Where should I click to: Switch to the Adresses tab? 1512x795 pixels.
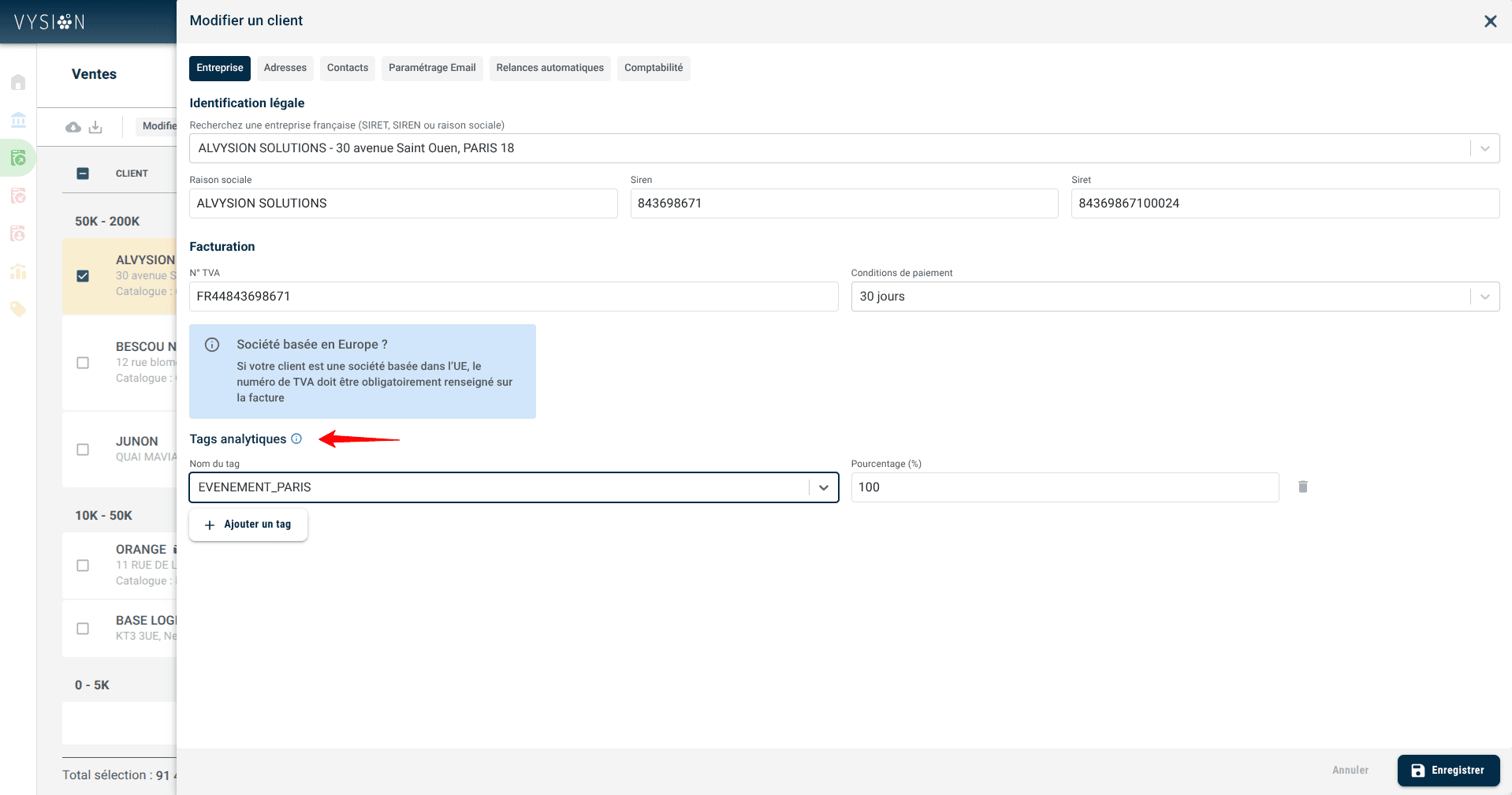(x=285, y=68)
